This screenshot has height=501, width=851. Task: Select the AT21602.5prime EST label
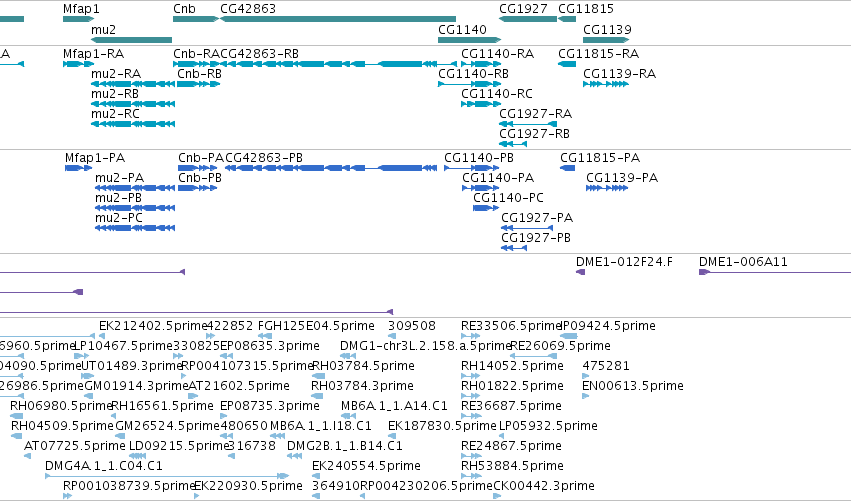(x=239, y=386)
